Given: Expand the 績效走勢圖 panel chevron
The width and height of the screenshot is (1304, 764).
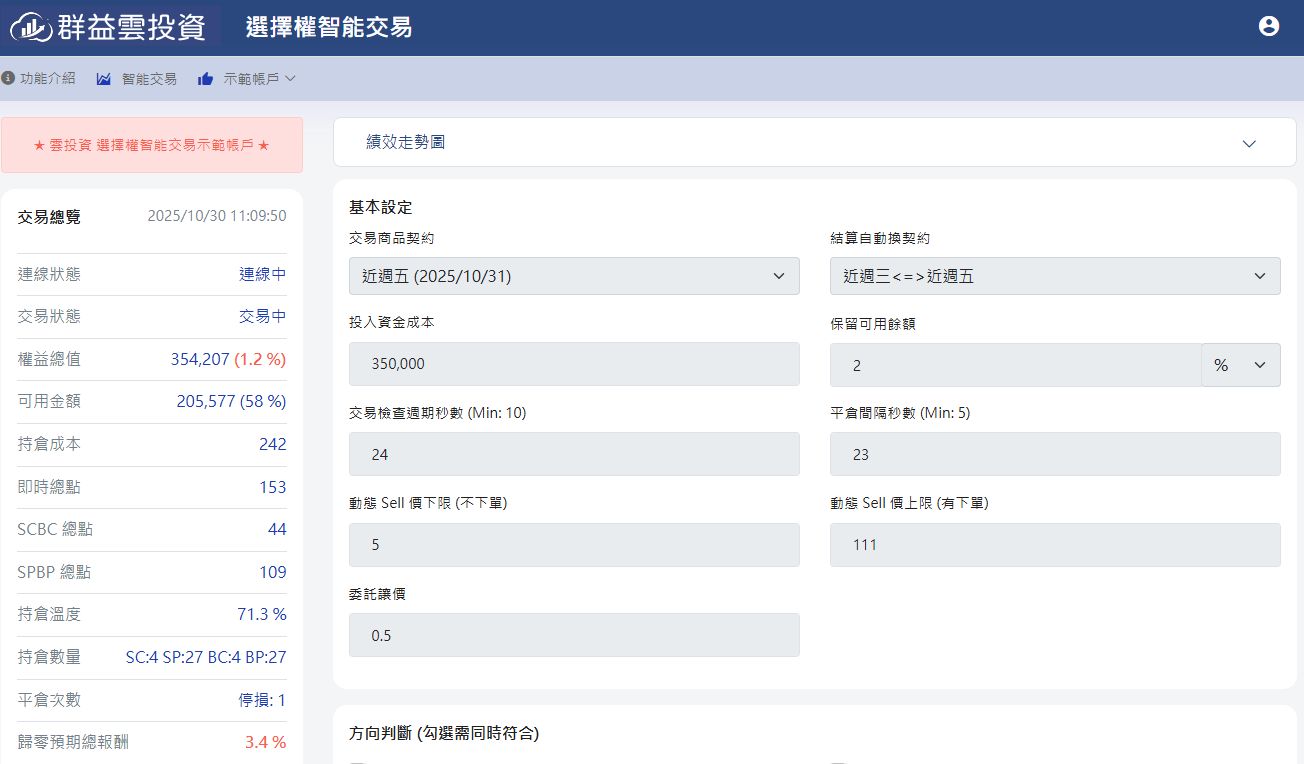Looking at the screenshot, I should [1249, 143].
